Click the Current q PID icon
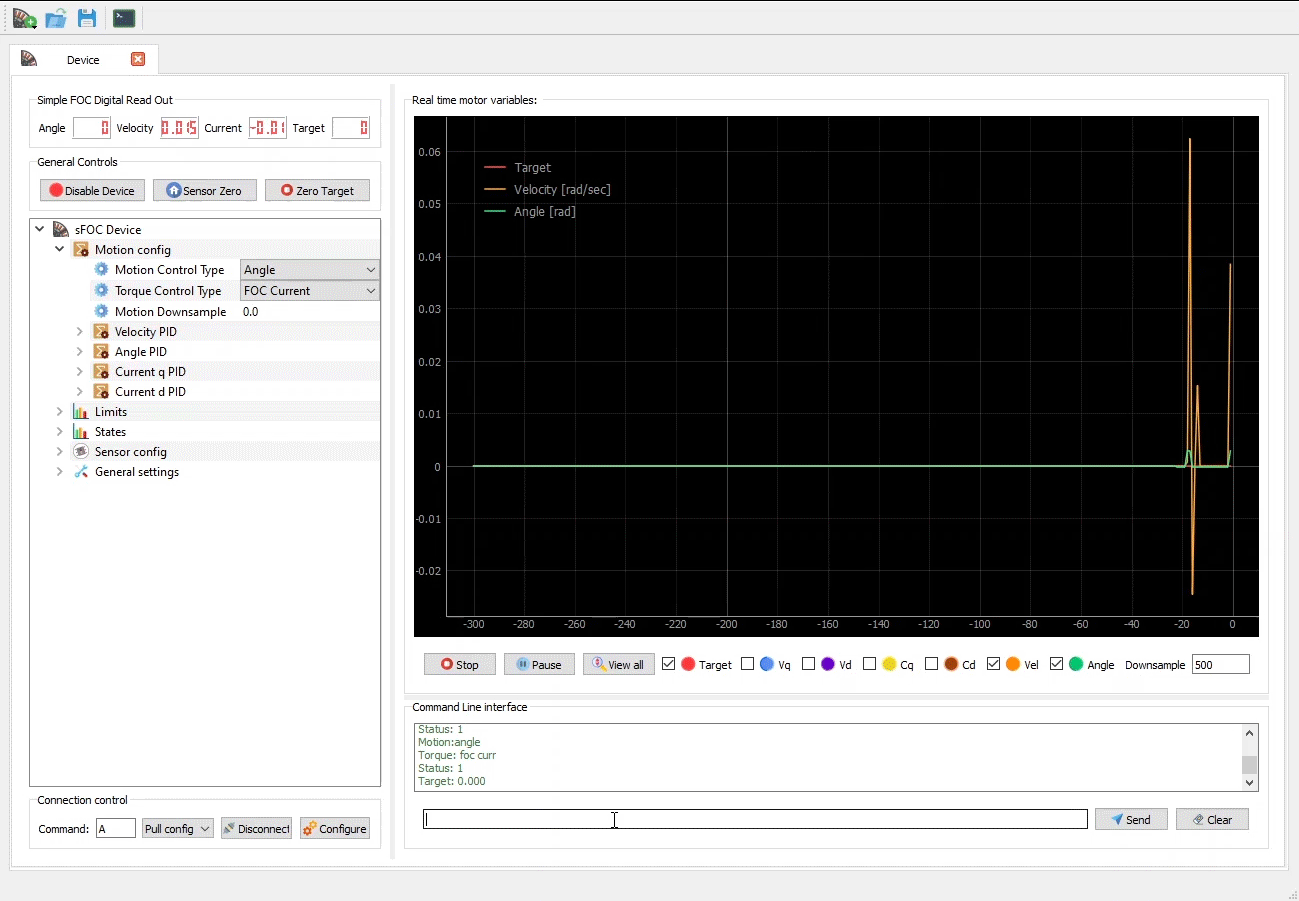 tap(101, 372)
